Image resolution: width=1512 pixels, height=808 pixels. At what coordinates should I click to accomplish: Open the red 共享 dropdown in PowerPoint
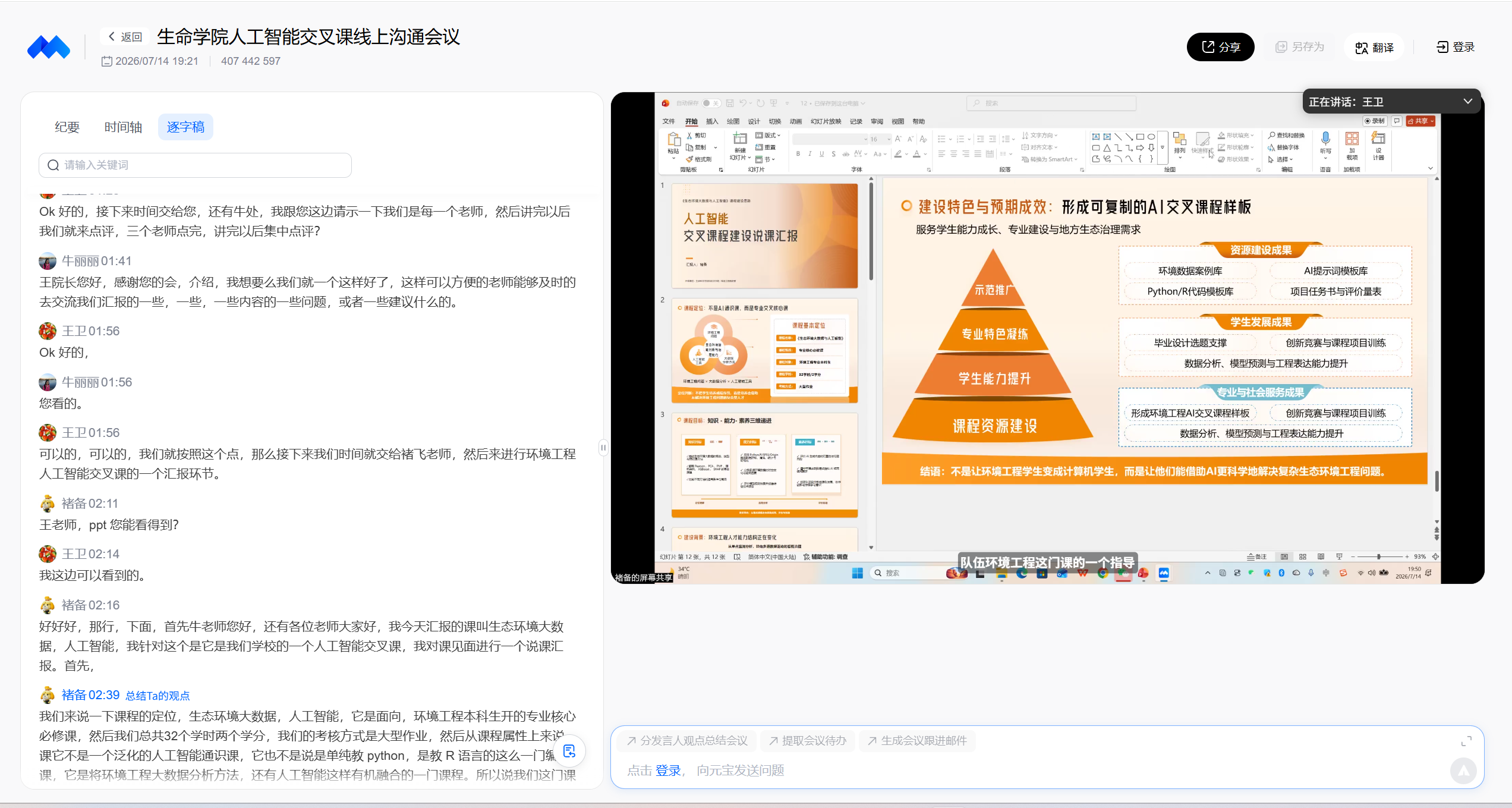pyautogui.click(x=1420, y=121)
